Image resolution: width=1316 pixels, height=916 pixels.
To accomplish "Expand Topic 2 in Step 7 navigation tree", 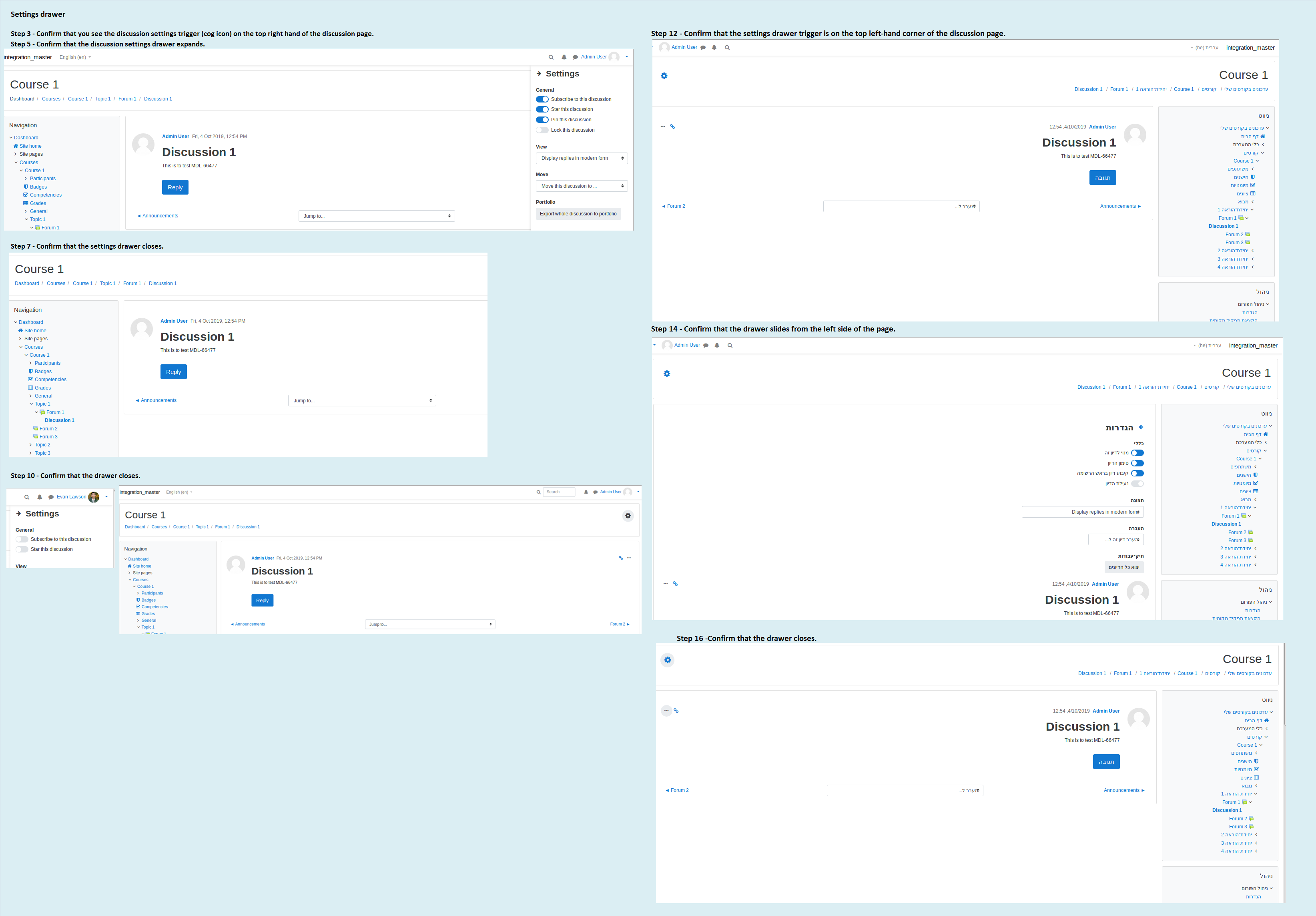I will [30, 445].
